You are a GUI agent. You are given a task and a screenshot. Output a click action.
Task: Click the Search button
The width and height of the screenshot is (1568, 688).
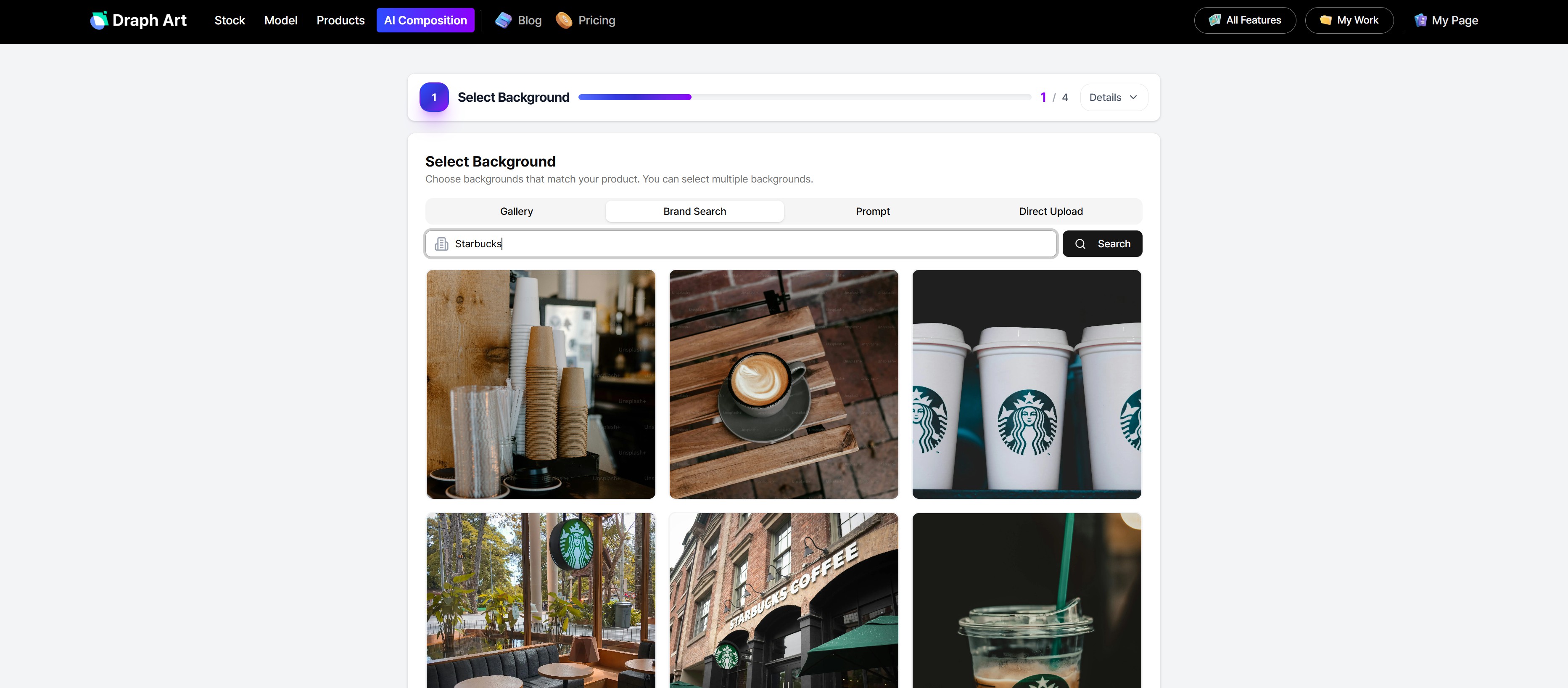tap(1102, 244)
